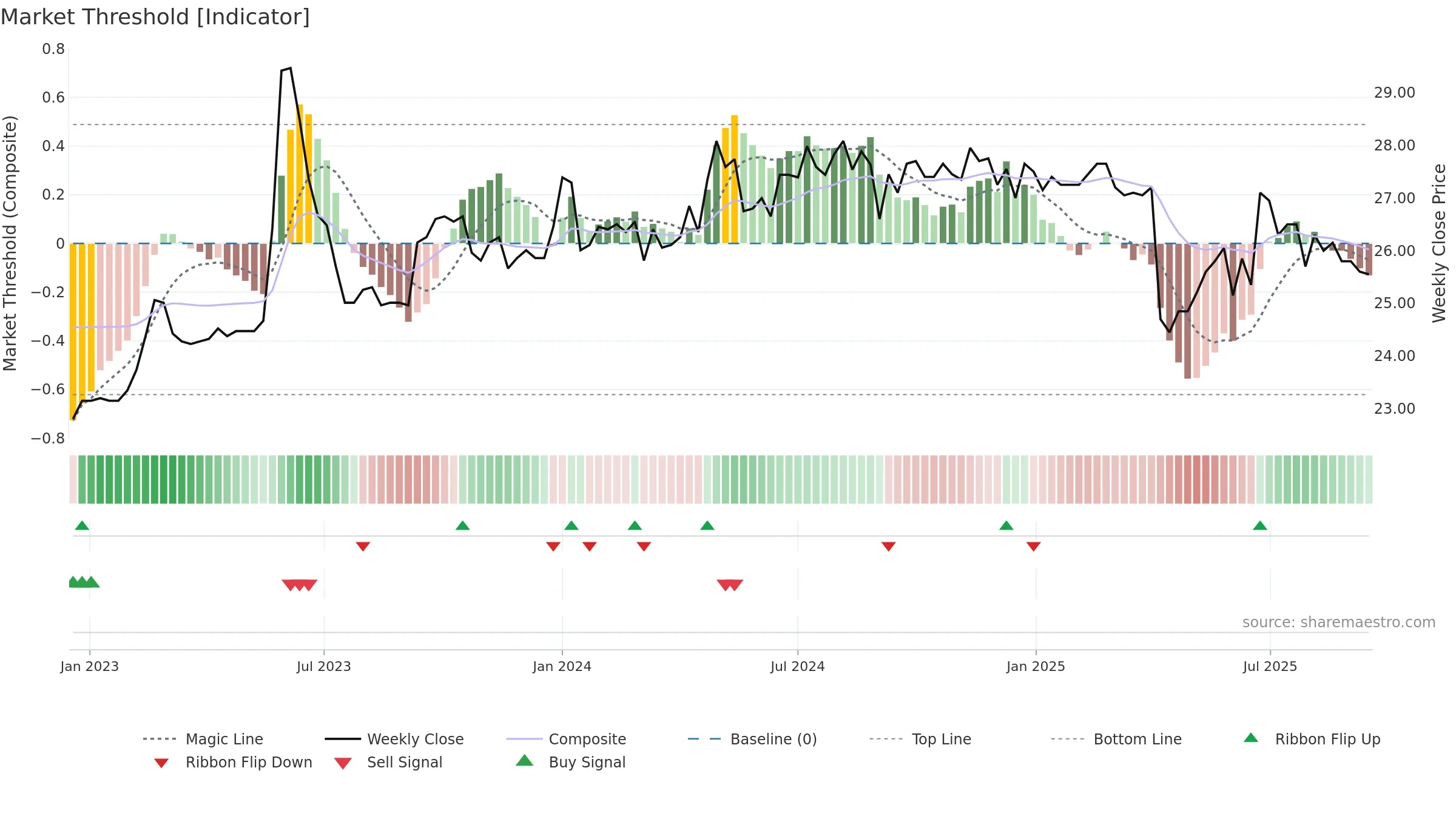Click the Buy Signal cluster at Jan 2023

click(84, 582)
